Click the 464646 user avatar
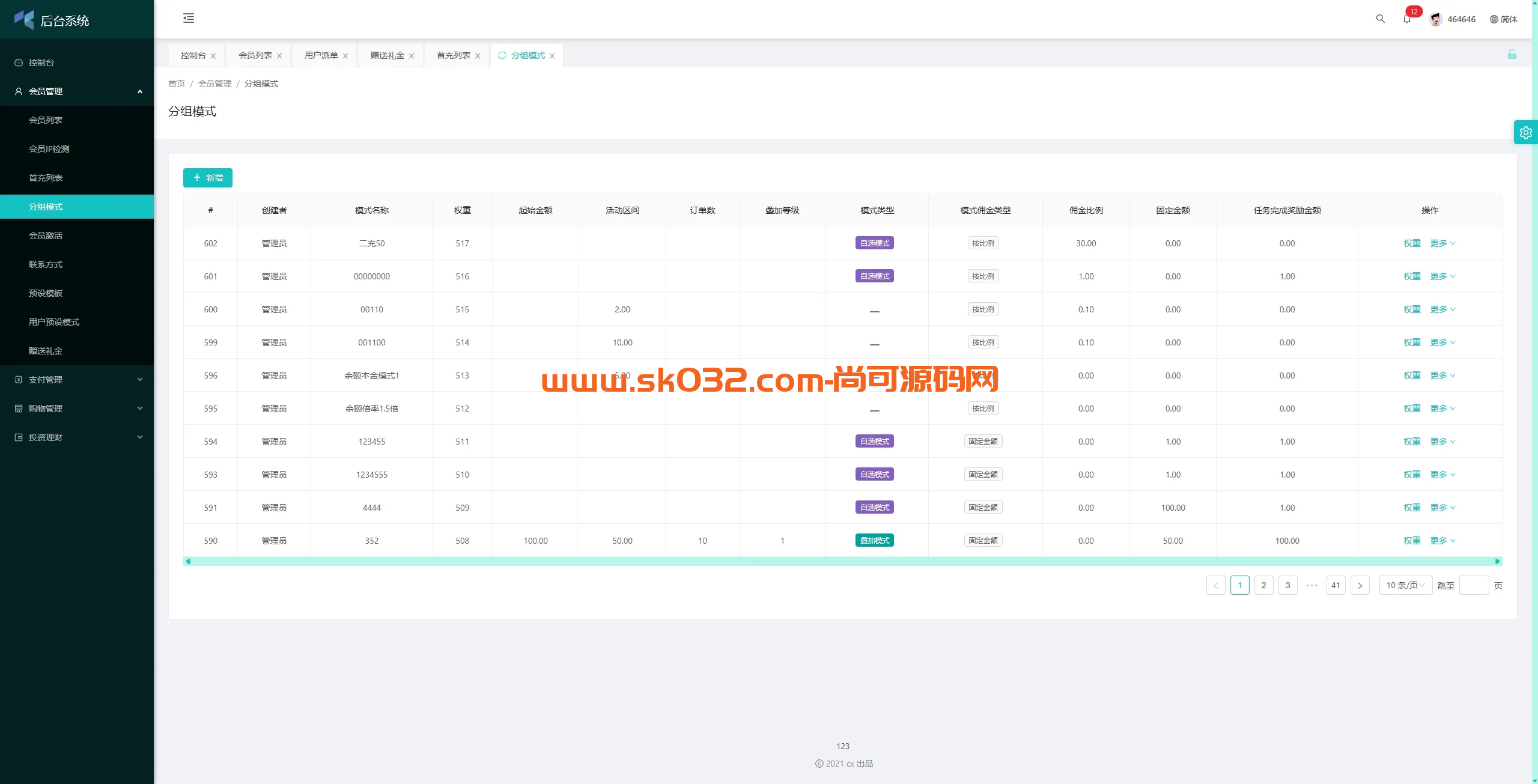 click(1436, 19)
